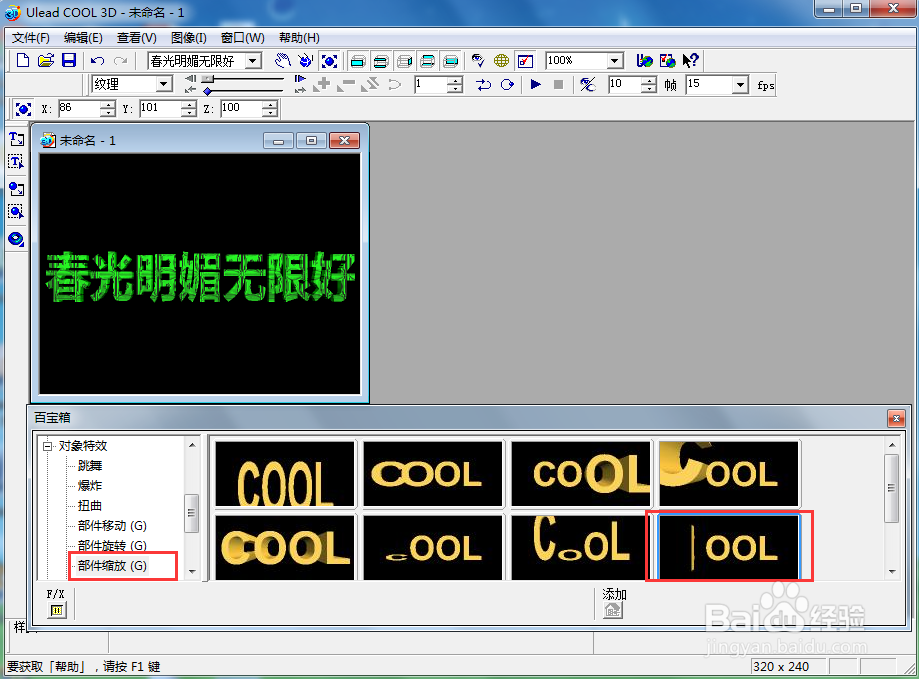The height and width of the screenshot is (679, 919).
Task: Click the yellow wireframe globe icon
Action: (x=502, y=60)
